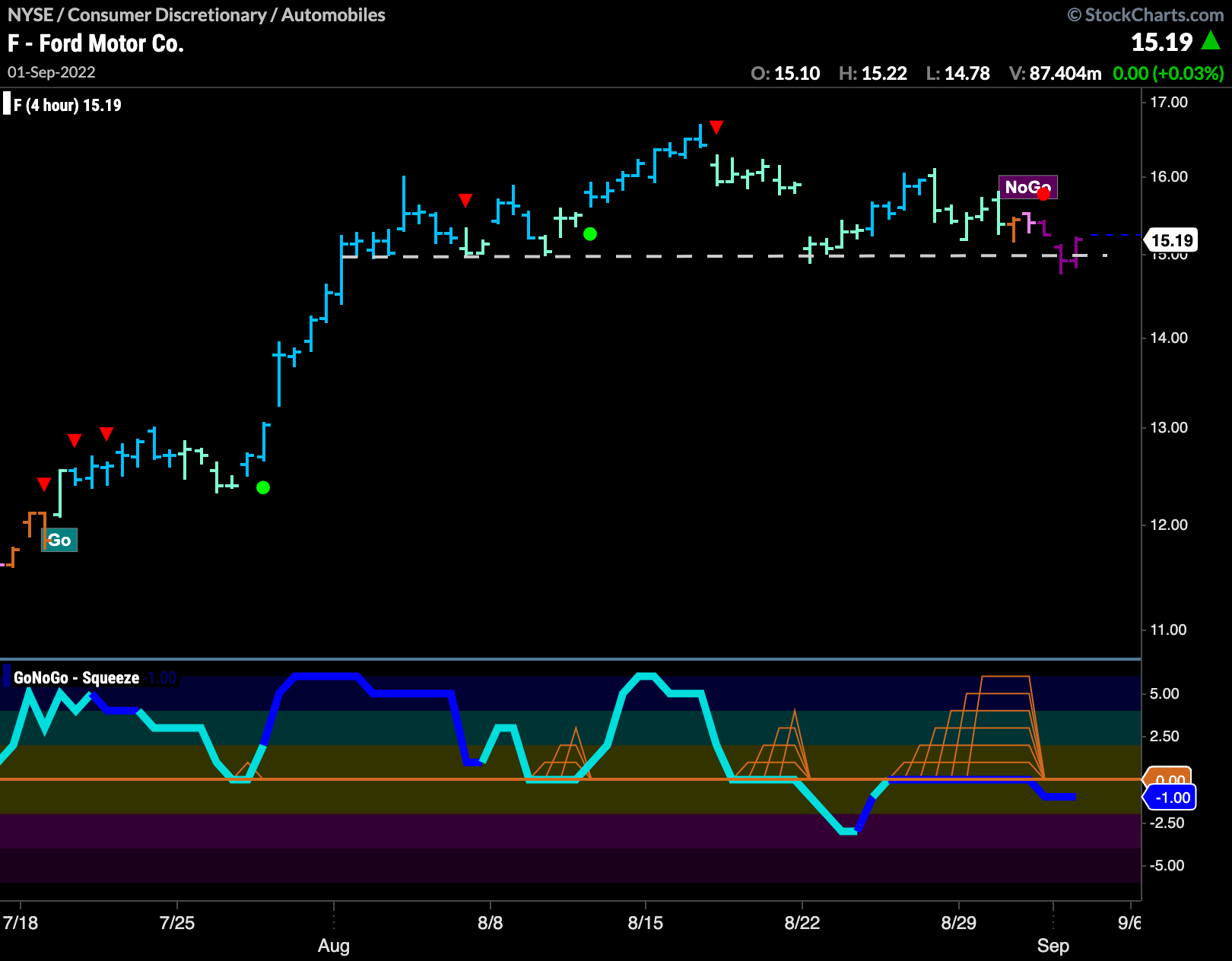Click the 8/29 date axis label

[959, 923]
